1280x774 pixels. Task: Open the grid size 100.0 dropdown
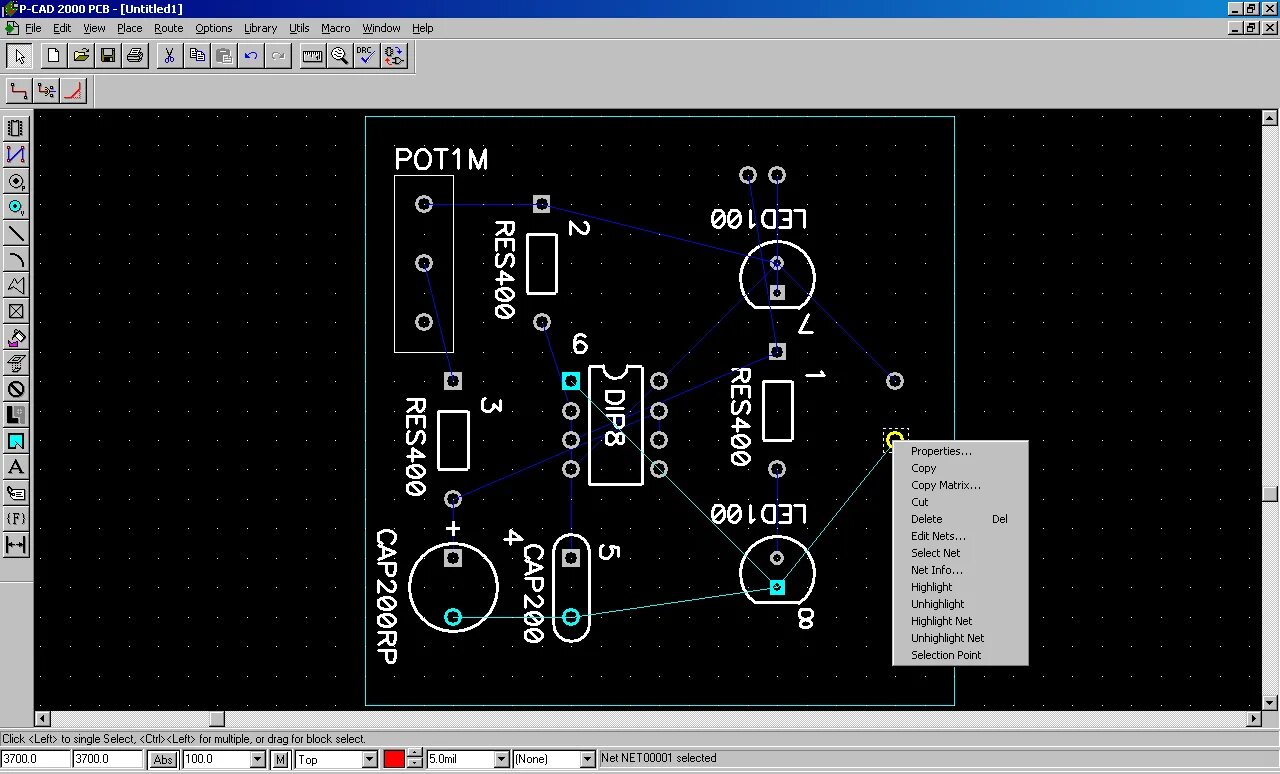pos(257,760)
